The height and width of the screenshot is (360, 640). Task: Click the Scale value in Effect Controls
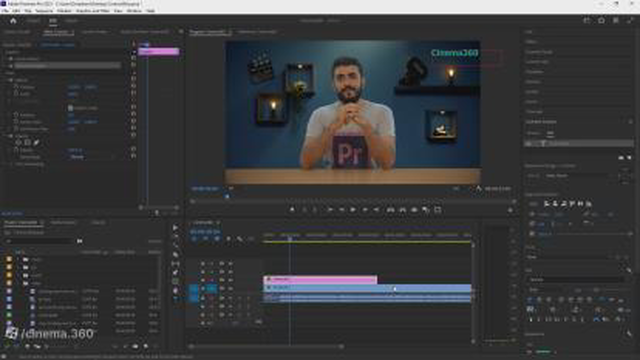tap(73, 94)
